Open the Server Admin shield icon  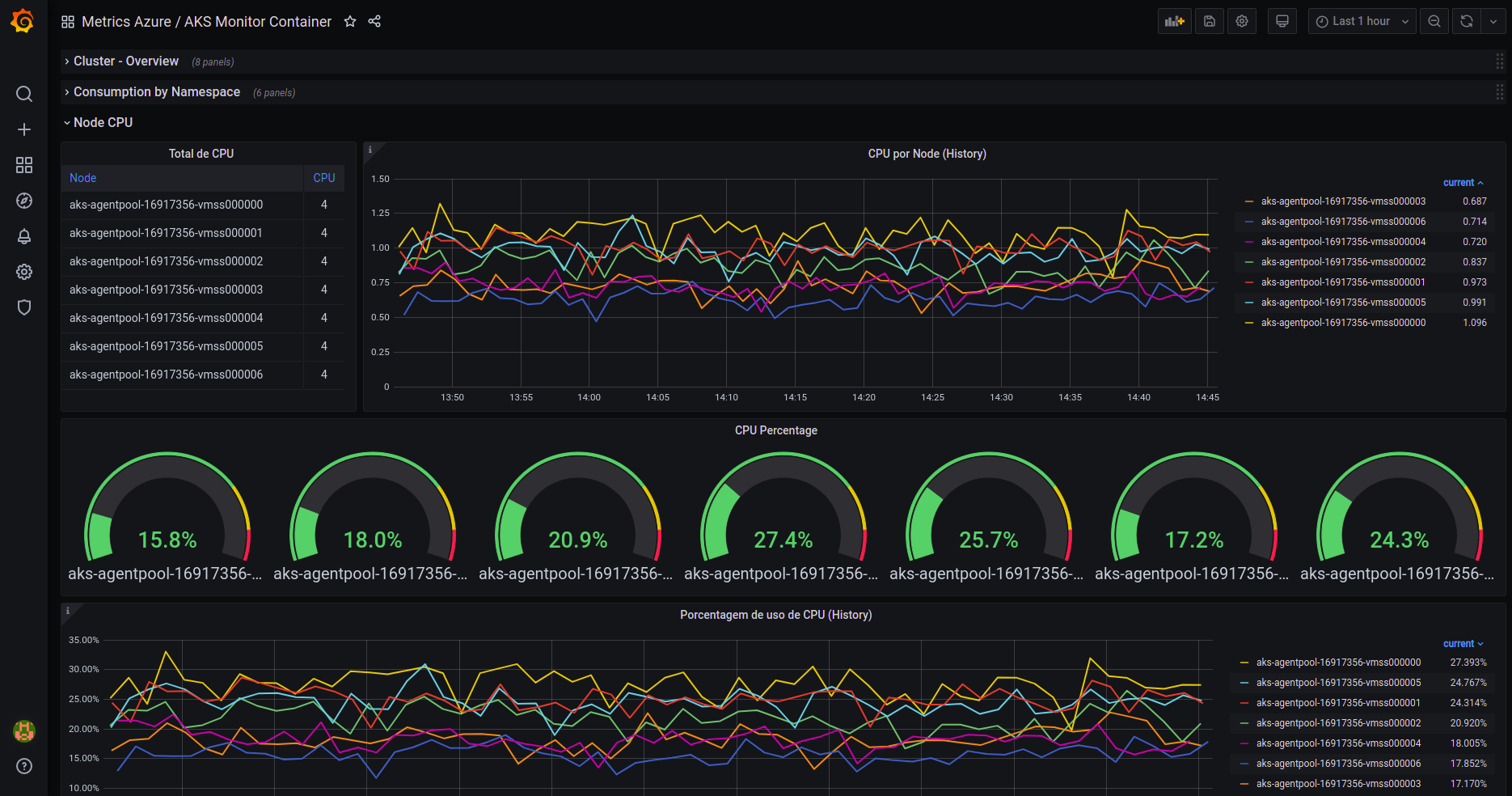[x=24, y=307]
